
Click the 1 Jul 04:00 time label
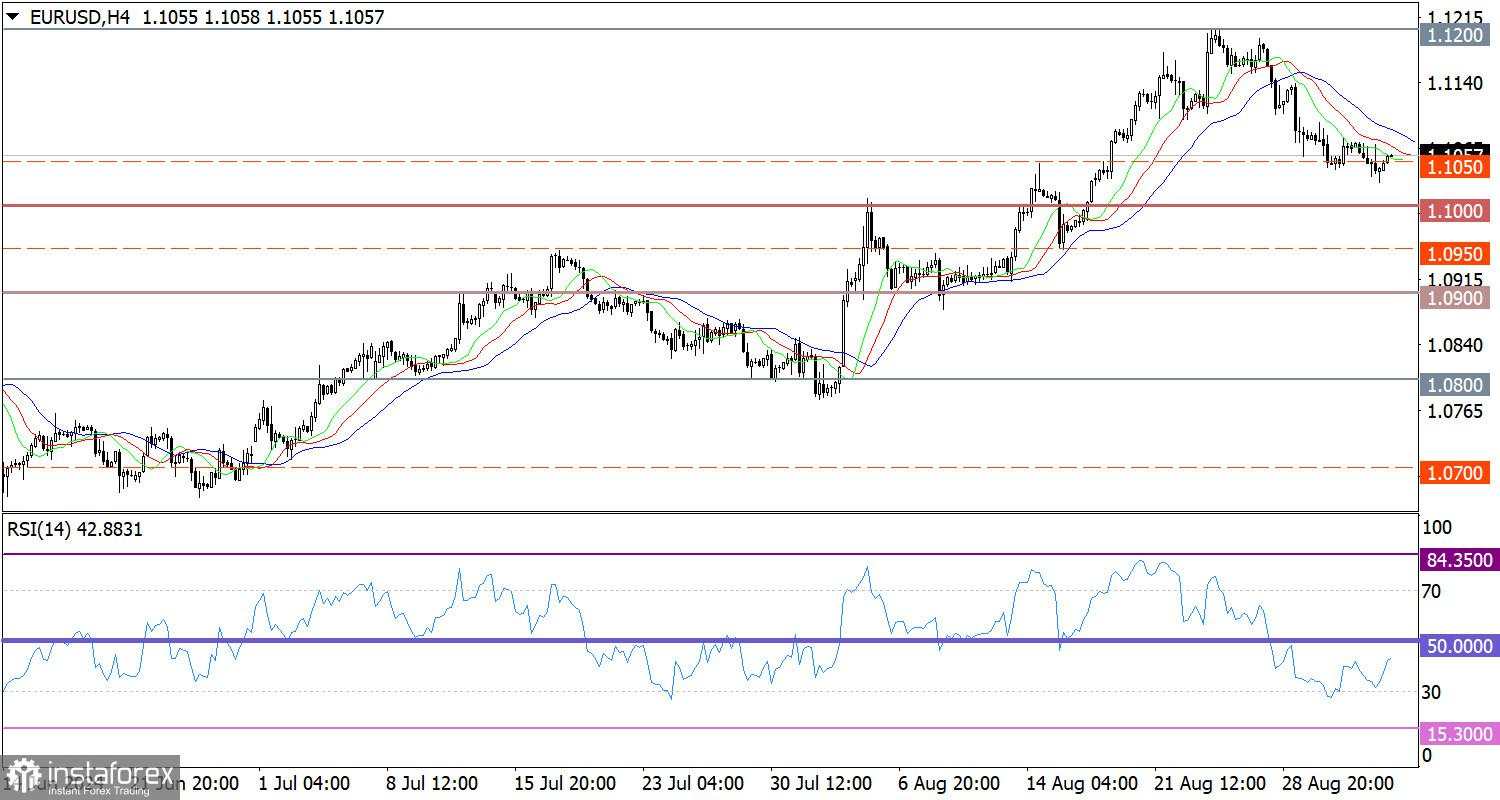303,782
